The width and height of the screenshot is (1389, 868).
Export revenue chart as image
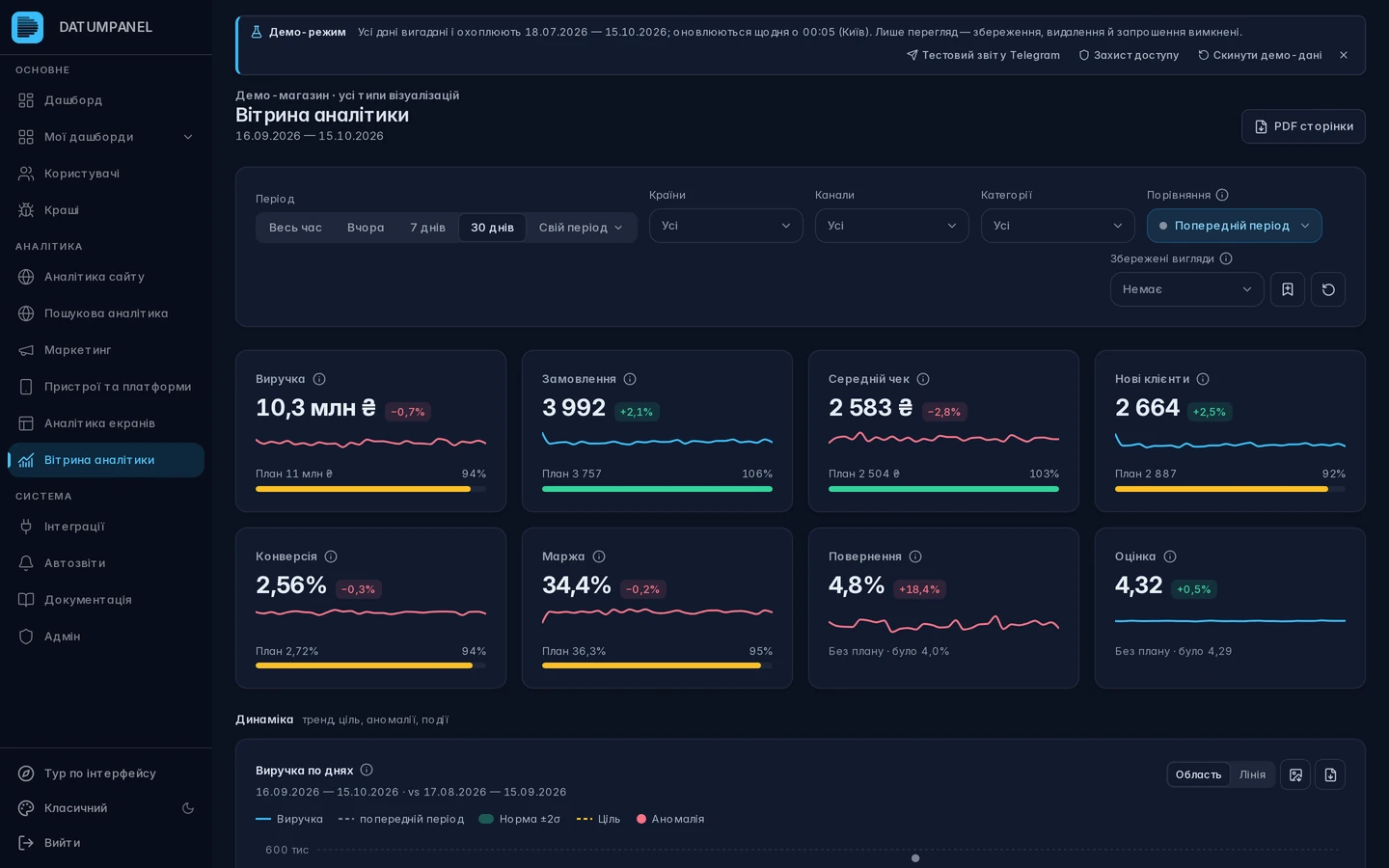(x=1295, y=774)
